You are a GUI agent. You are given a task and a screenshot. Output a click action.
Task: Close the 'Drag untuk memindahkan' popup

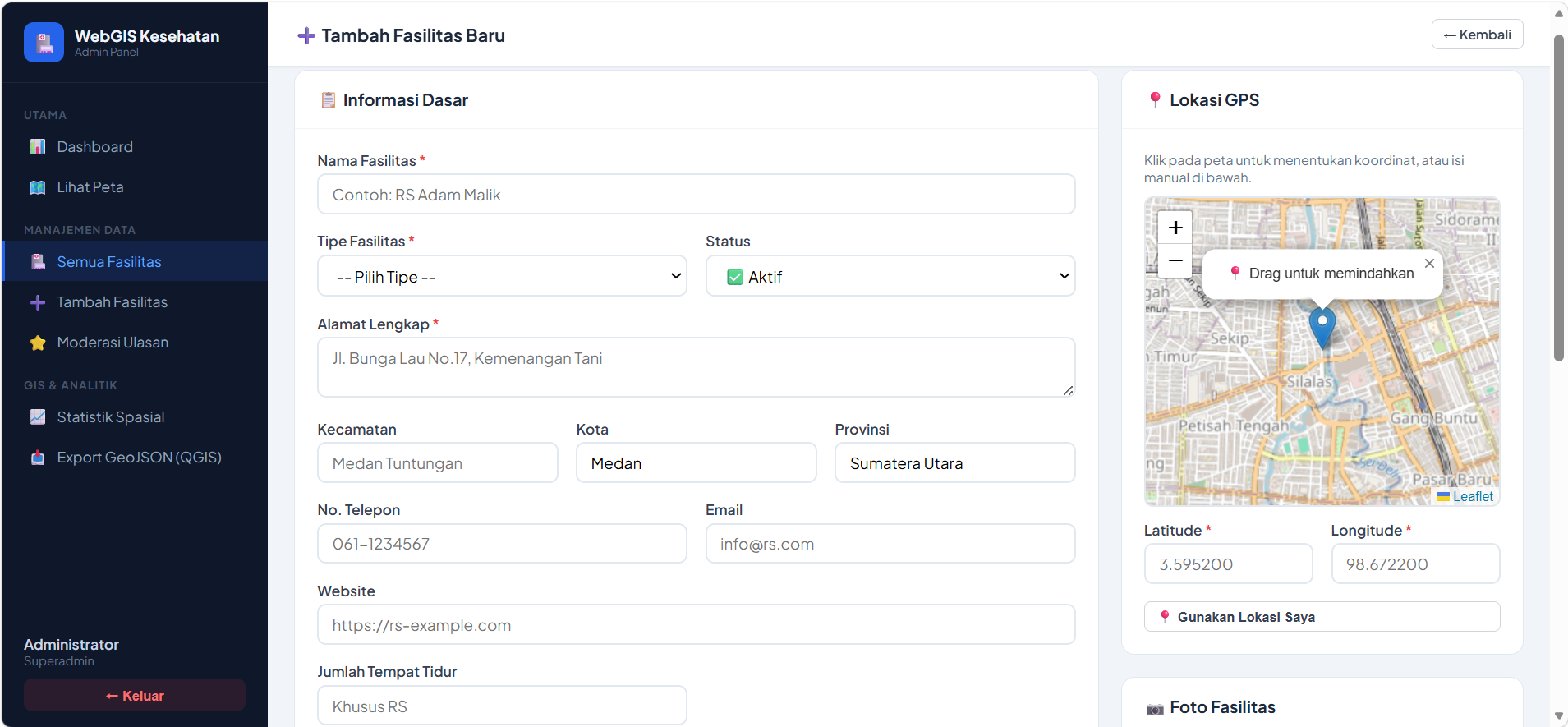coord(1429,264)
